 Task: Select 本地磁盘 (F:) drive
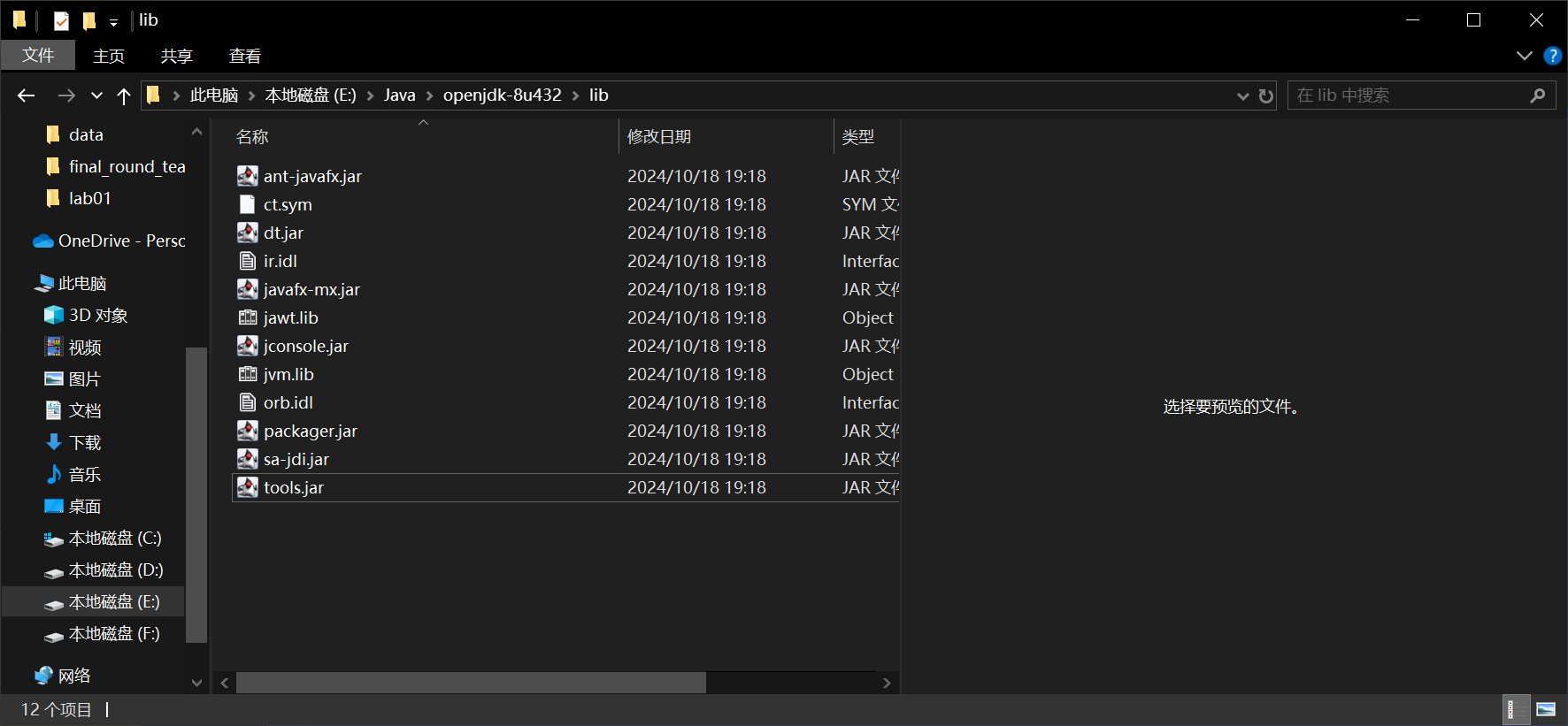click(x=103, y=633)
